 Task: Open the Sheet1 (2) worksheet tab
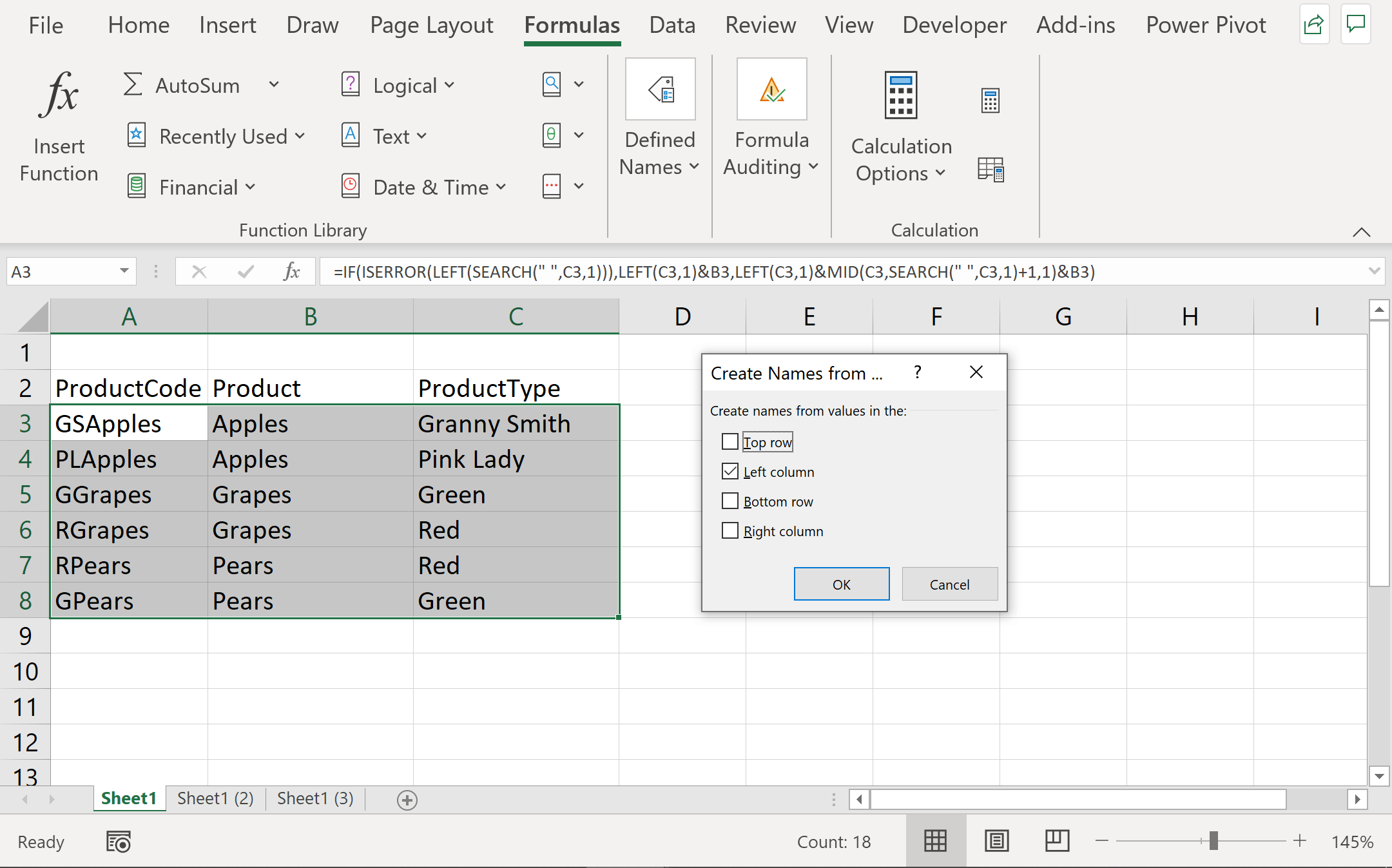215,798
